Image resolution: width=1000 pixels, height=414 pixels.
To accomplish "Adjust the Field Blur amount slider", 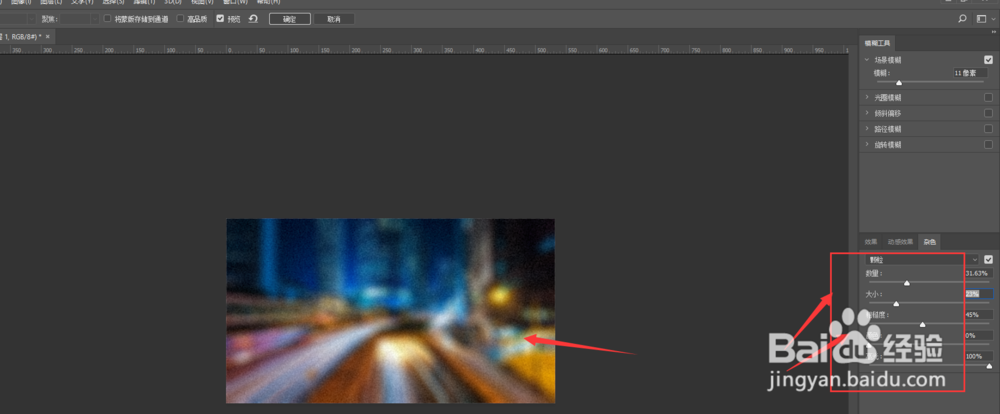I will (899, 83).
